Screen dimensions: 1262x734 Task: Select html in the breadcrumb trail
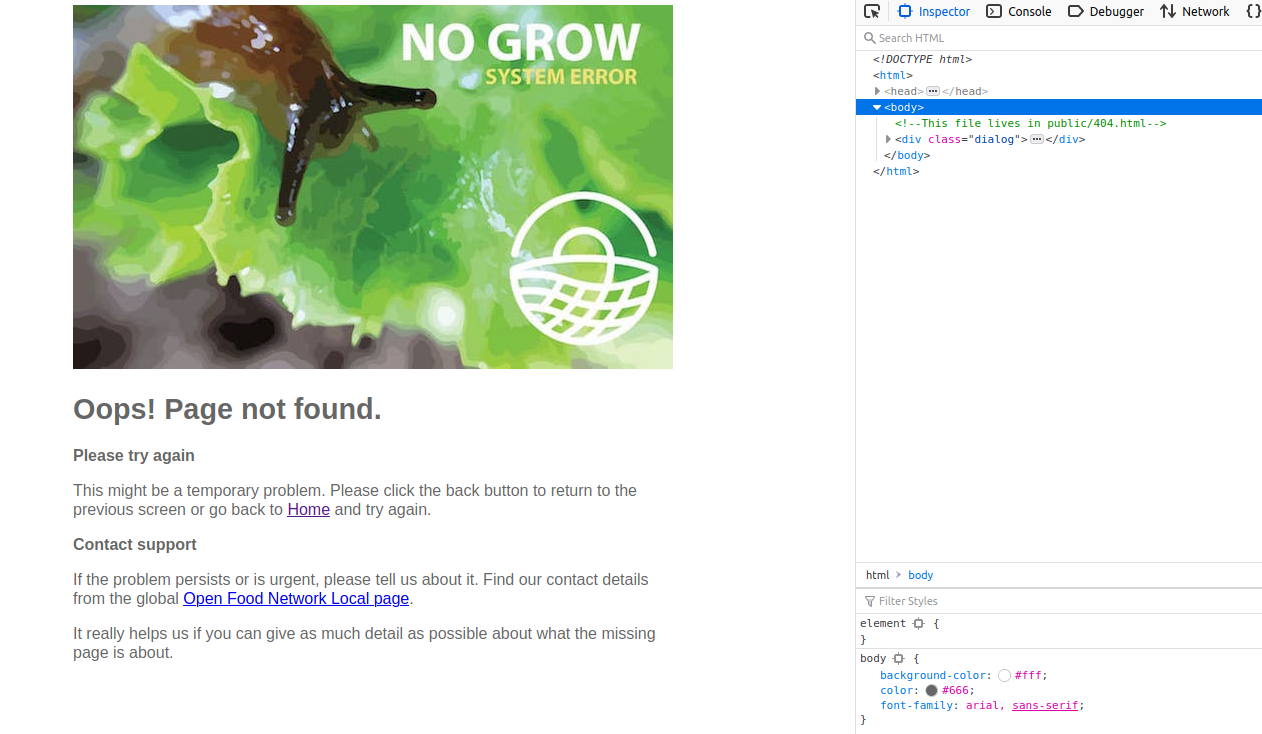[877, 575]
